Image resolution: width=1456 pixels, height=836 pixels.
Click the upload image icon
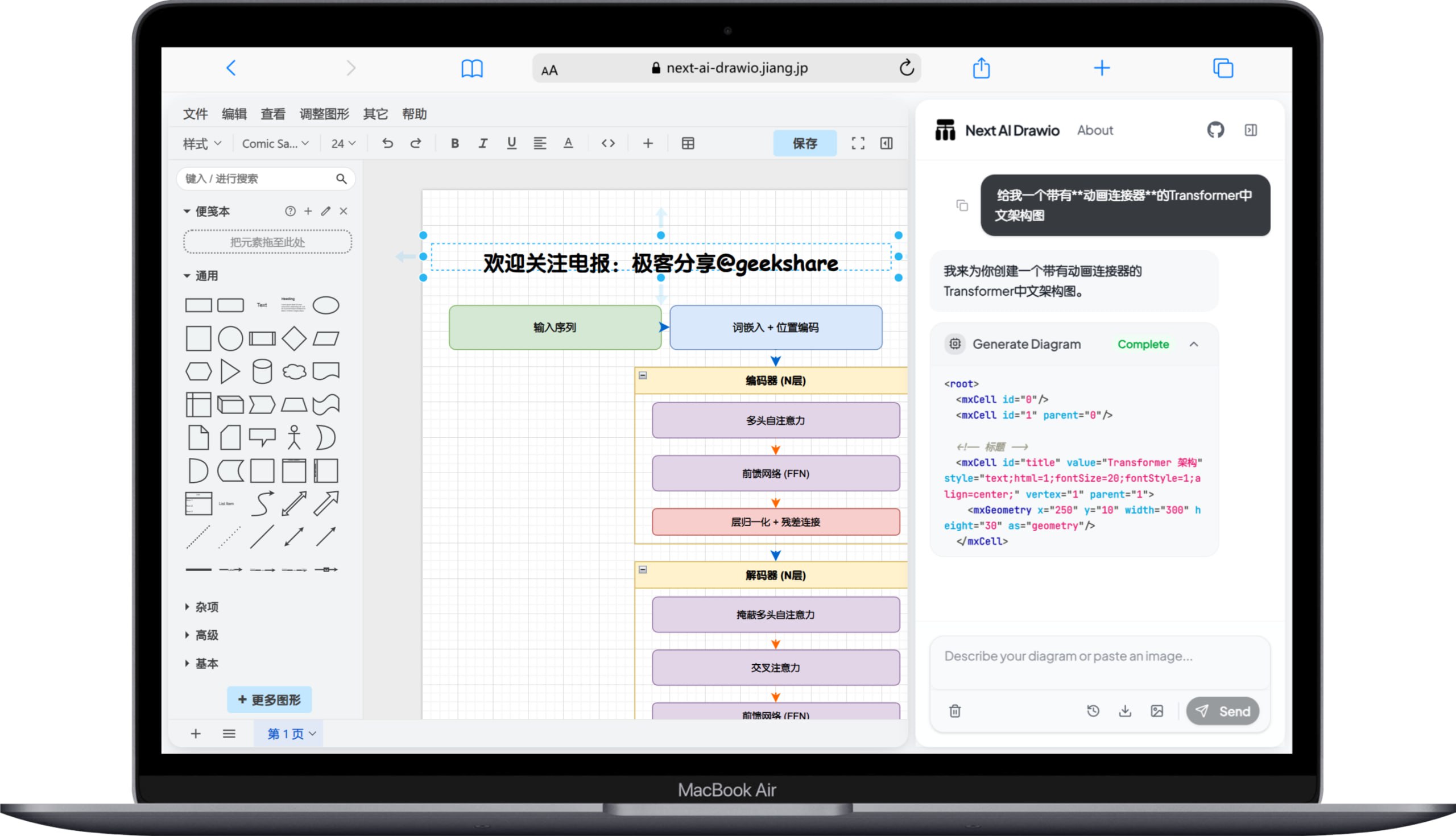click(1157, 711)
